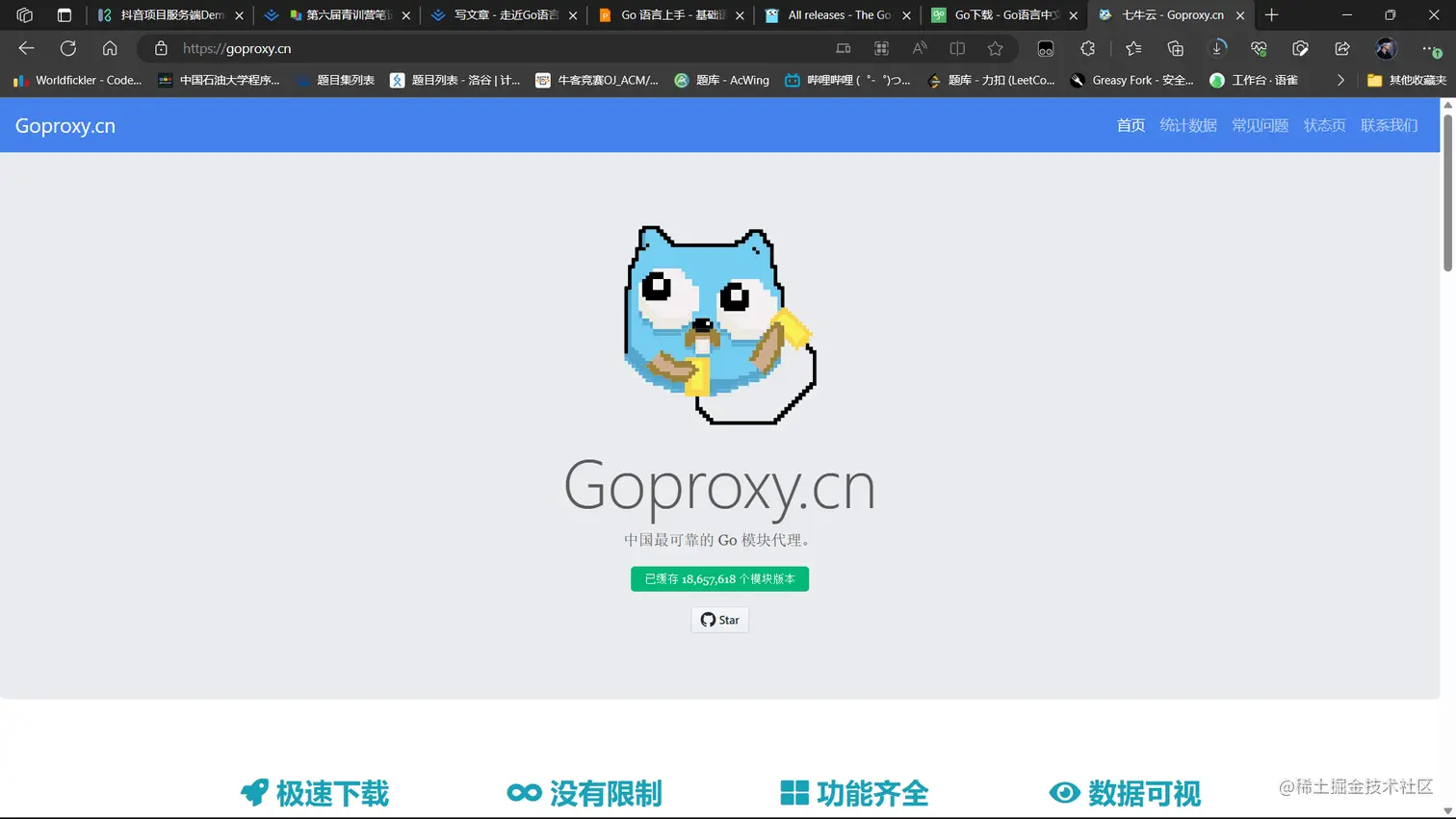Click the 数据可视 eye heading
Image resolution: width=1456 pixels, height=819 pixels.
1125,793
